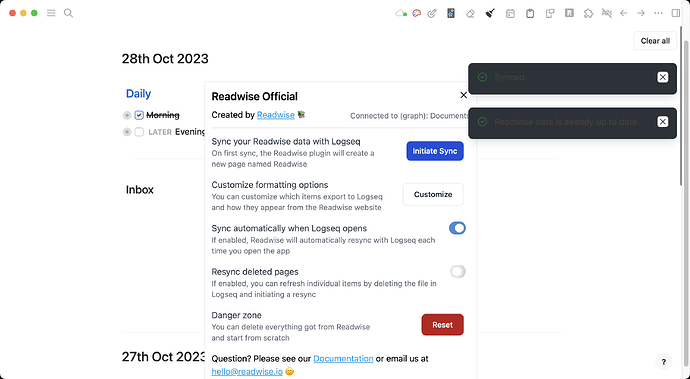Open the Documentation link
690x379 pixels.
pos(343,359)
